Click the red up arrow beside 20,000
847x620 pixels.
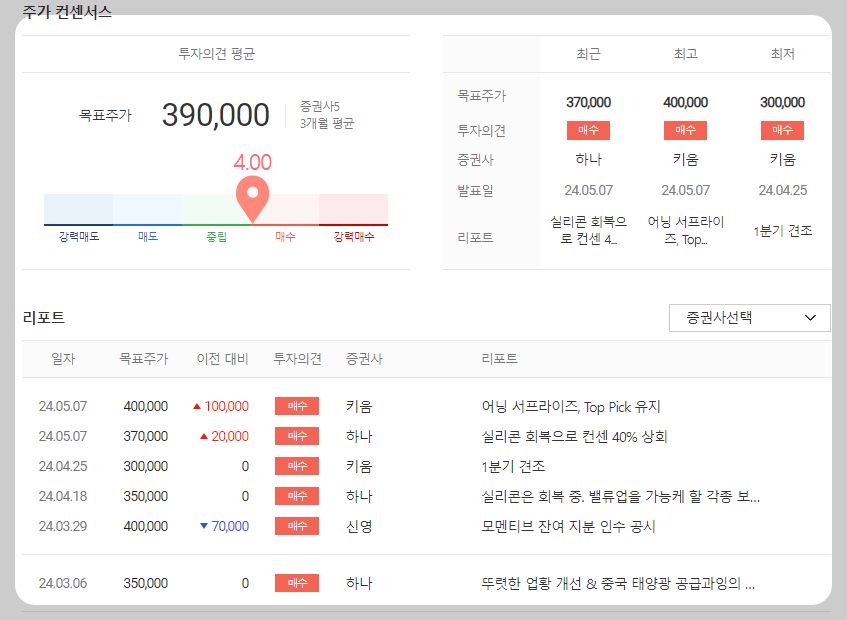(204, 436)
